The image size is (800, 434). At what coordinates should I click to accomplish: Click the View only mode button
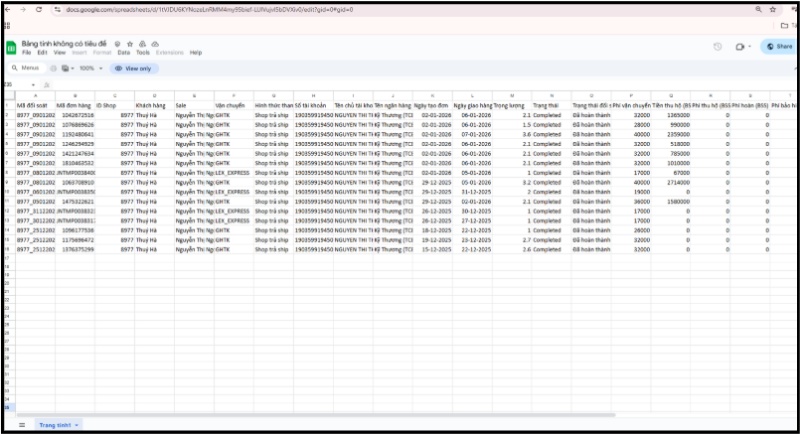coord(134,68)
